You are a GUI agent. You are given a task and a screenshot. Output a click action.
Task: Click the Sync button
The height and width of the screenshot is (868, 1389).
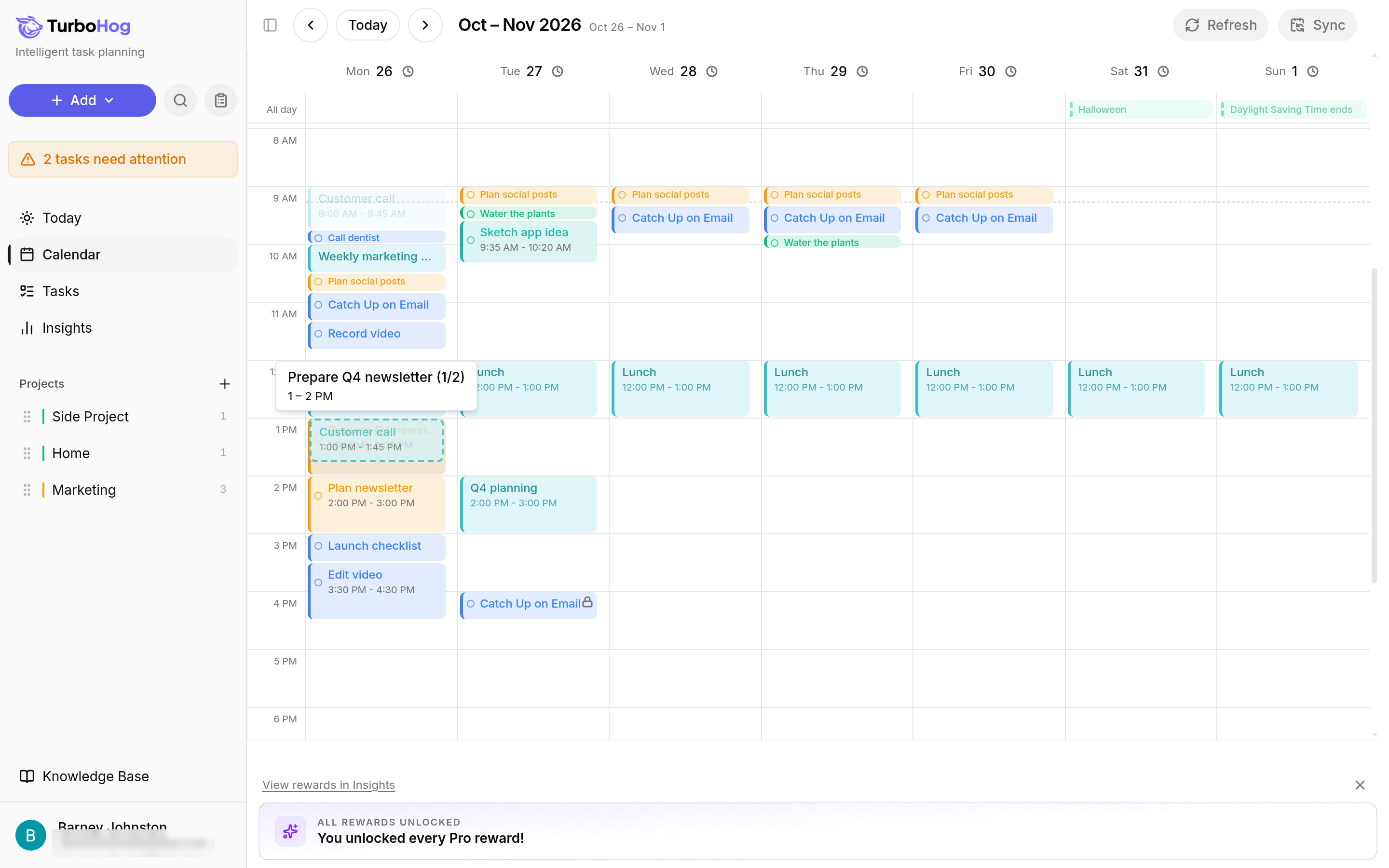tap(1317, 25)
